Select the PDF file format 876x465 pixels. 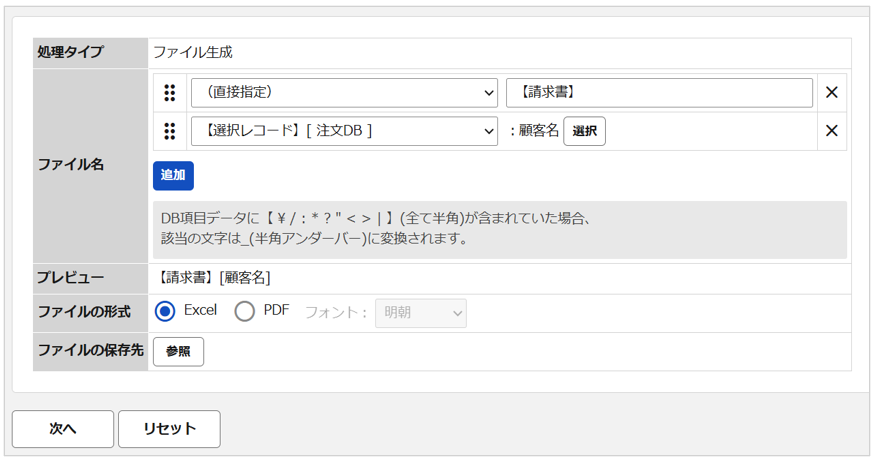point(245,311)
